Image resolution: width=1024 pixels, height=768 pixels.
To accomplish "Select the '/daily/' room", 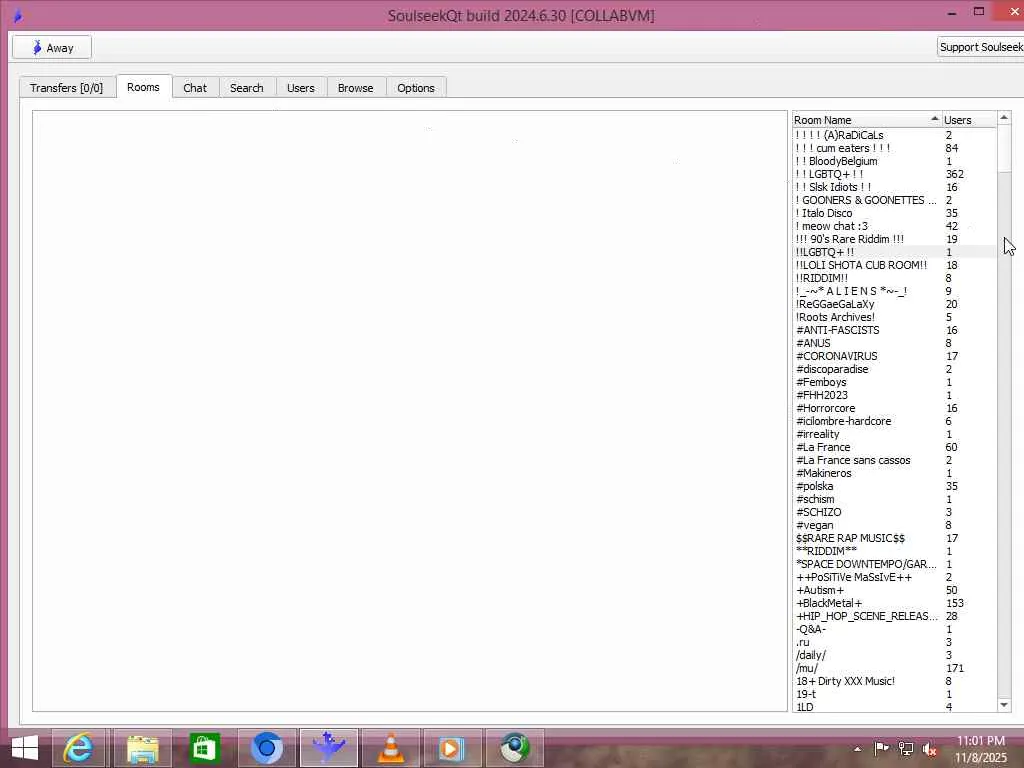I will pos(894,655).
